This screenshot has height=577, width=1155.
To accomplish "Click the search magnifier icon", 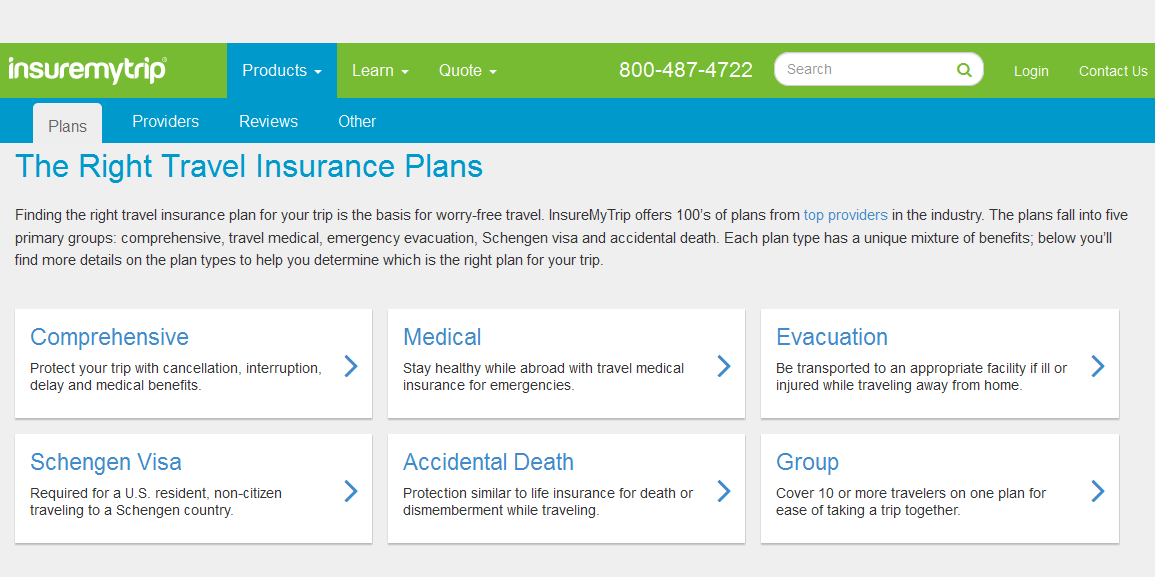I will 964,70.
